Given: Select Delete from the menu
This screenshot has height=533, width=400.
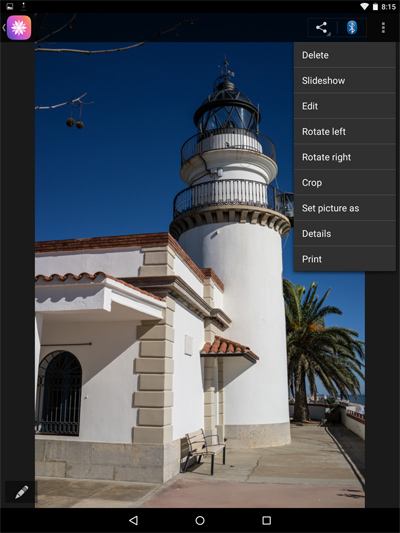Looking at the screenshot, I should point(345,55).
